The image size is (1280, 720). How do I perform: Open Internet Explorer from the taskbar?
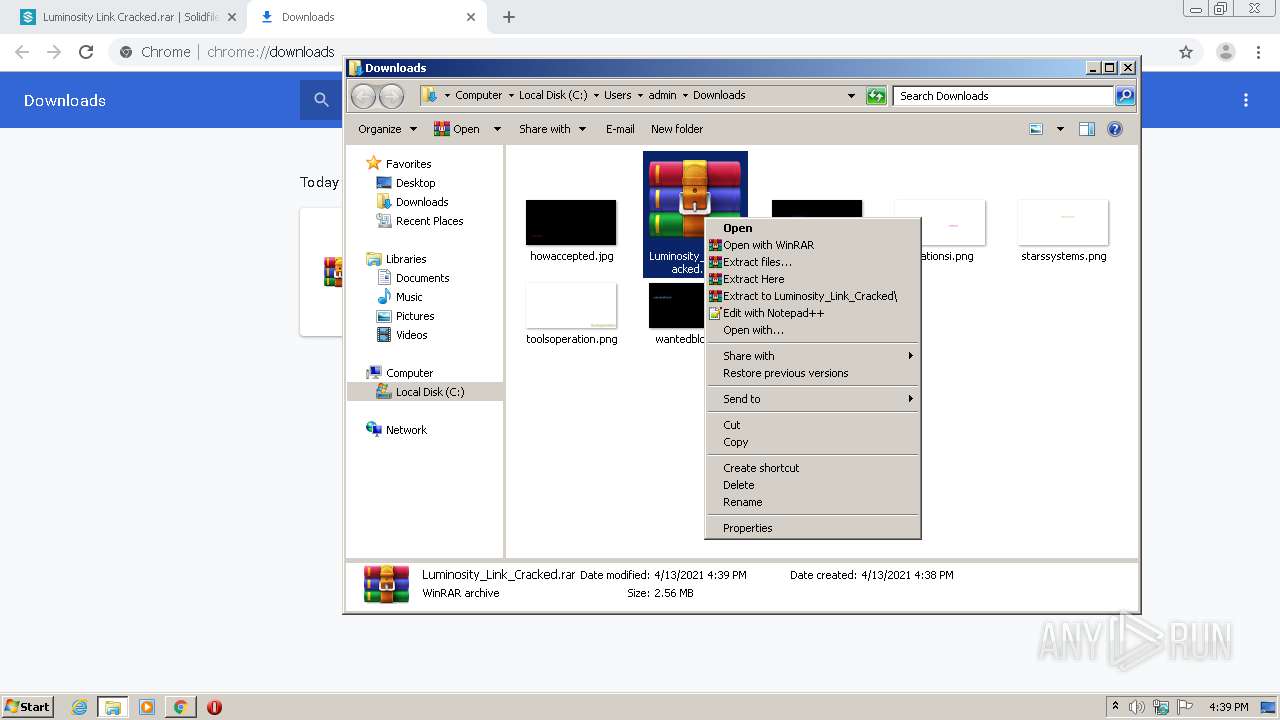79,707
